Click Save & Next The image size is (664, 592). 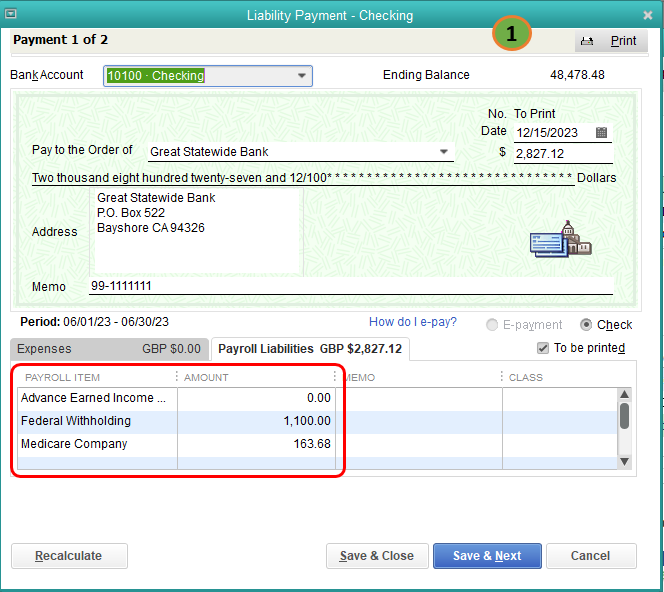coord(487,556)
